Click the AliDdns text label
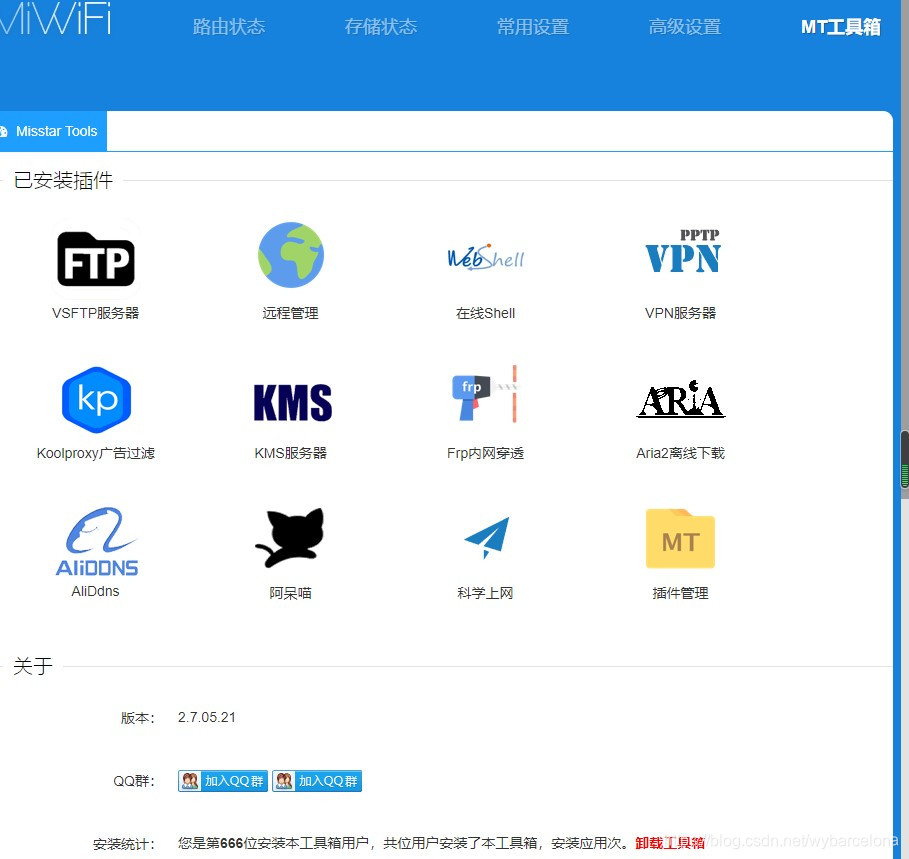Image resolution: width=909 pixels, height=859 pixels. pos(96,591)
